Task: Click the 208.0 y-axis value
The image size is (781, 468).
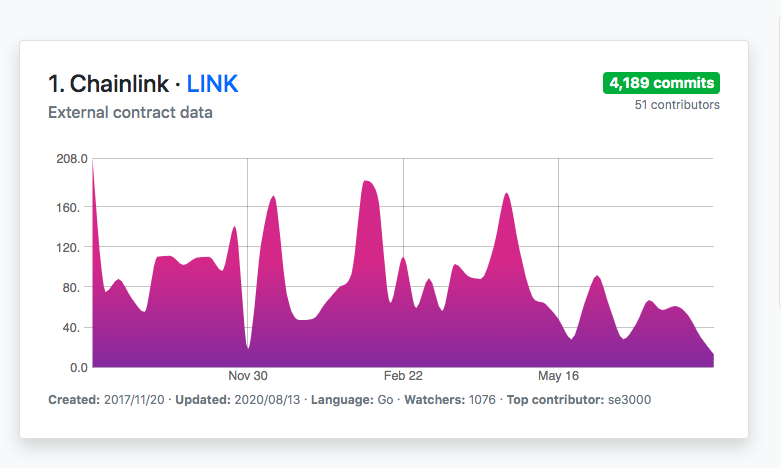Action: pyautogui.click(x=72, y=159)
